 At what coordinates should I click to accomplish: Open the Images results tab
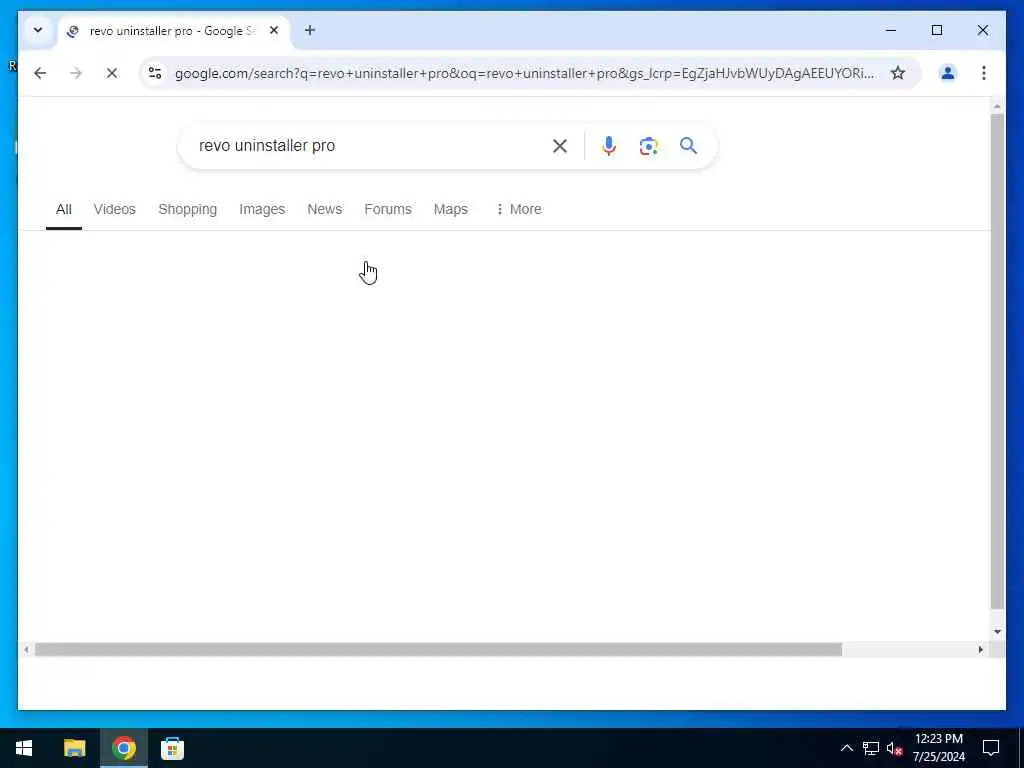point(262,209)
